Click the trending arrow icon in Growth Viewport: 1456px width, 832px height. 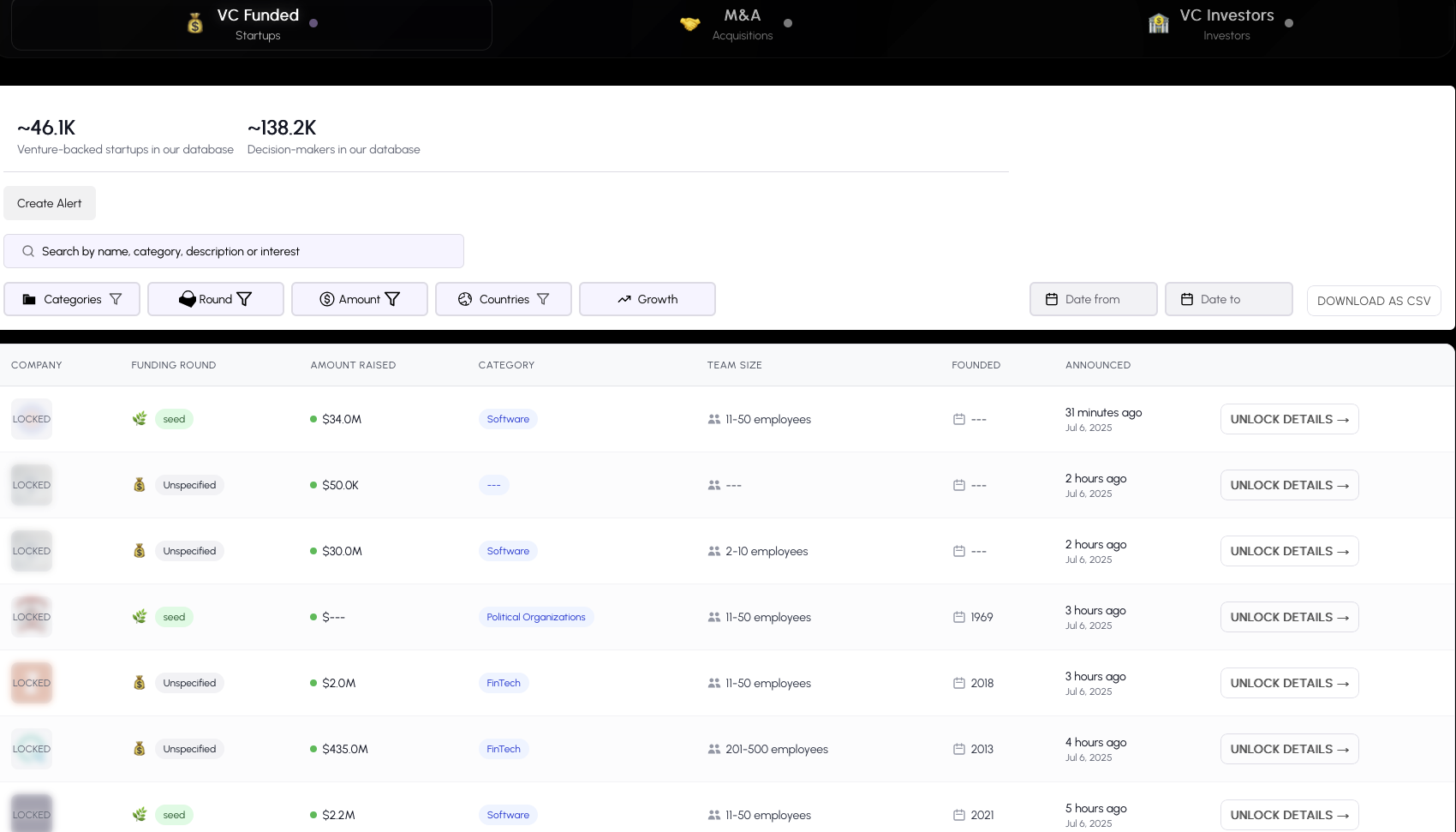[x=624, y=299]
